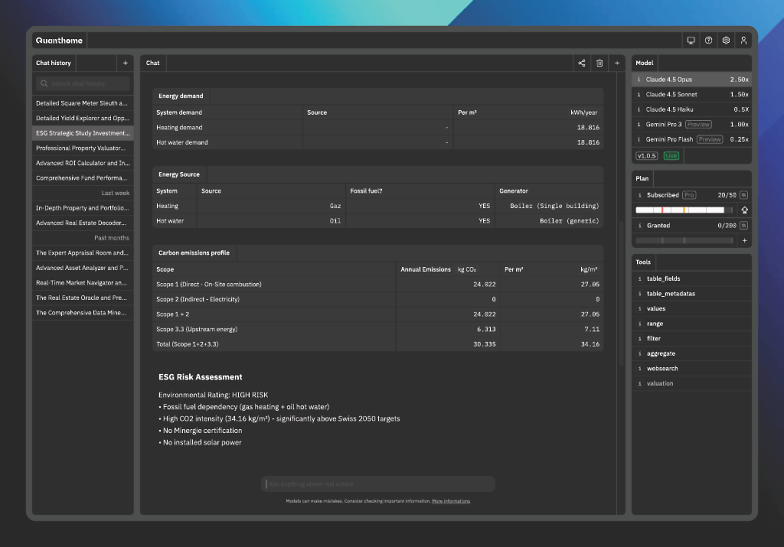The width and height of the screenshot is (784, 547).
Task: Open settings via the gear icon
Action: tap(726, 41)
